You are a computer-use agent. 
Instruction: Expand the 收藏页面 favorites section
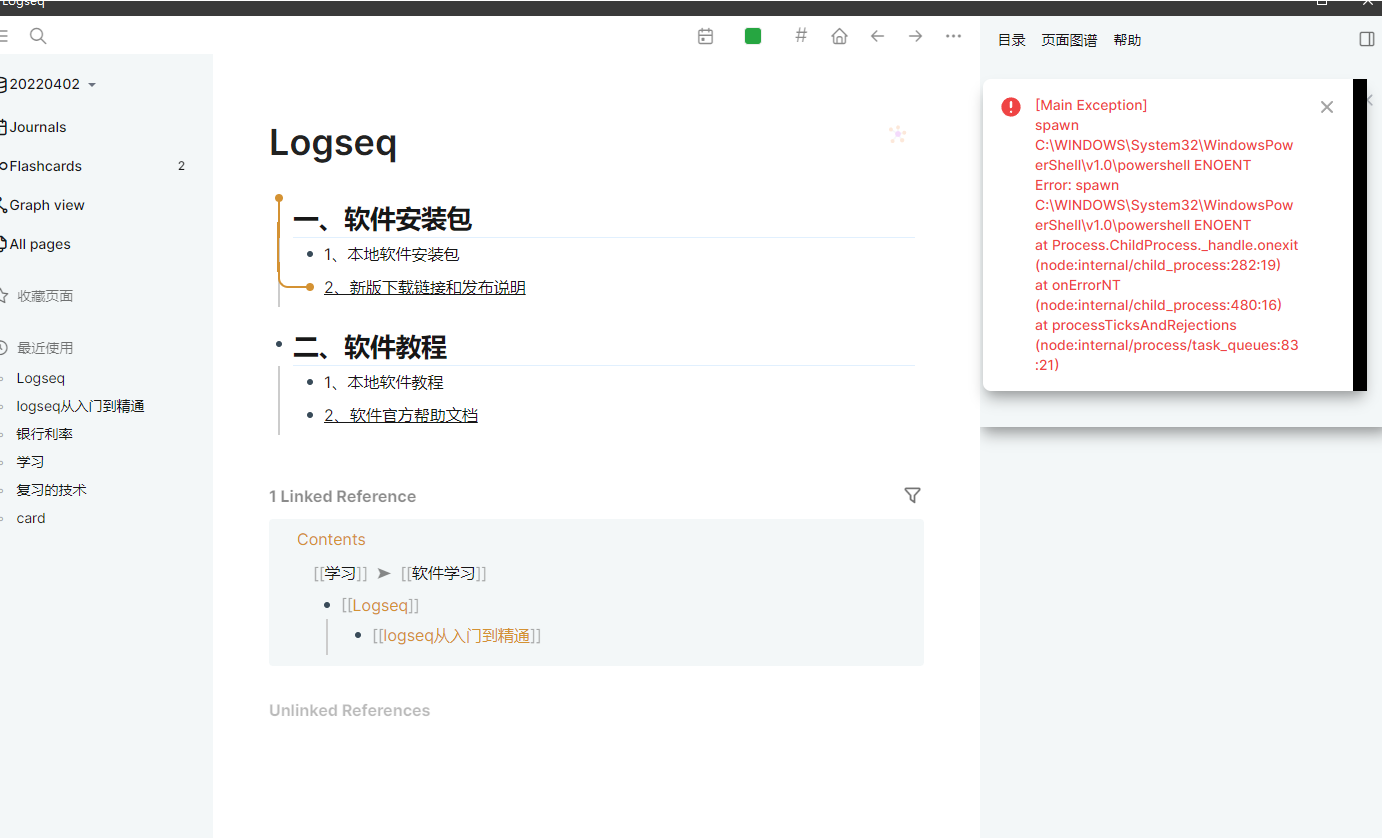click(45, 296)
